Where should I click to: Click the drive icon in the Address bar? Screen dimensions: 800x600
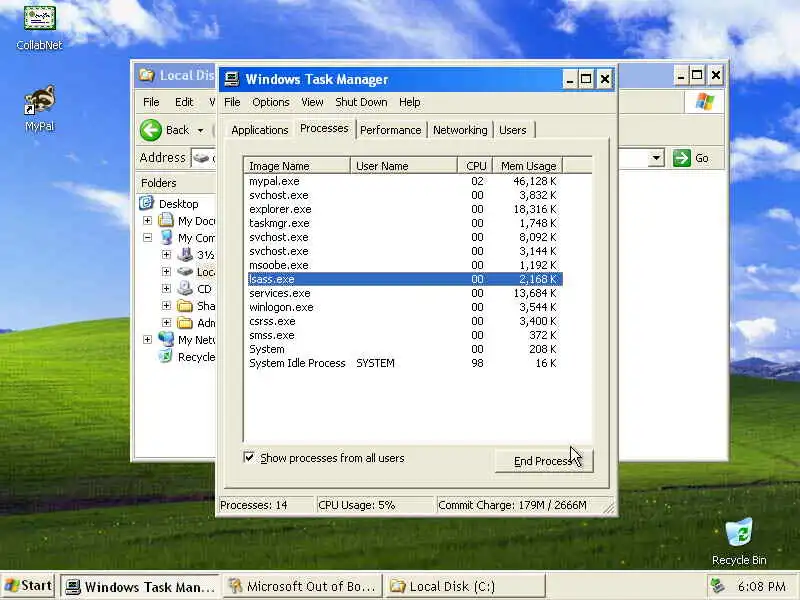(201, 158)
